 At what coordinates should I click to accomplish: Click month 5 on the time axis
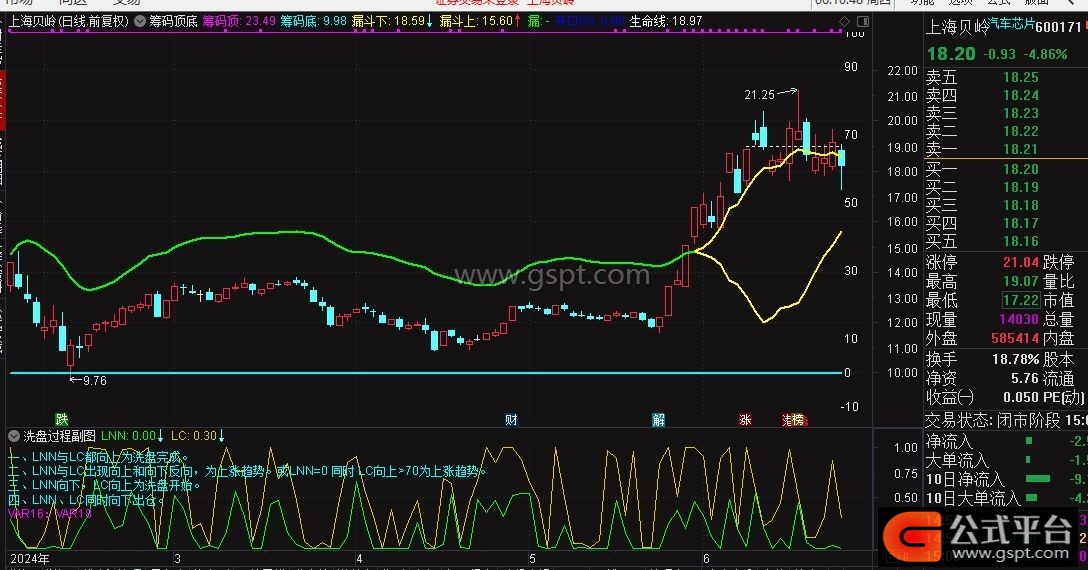[532, 559]
